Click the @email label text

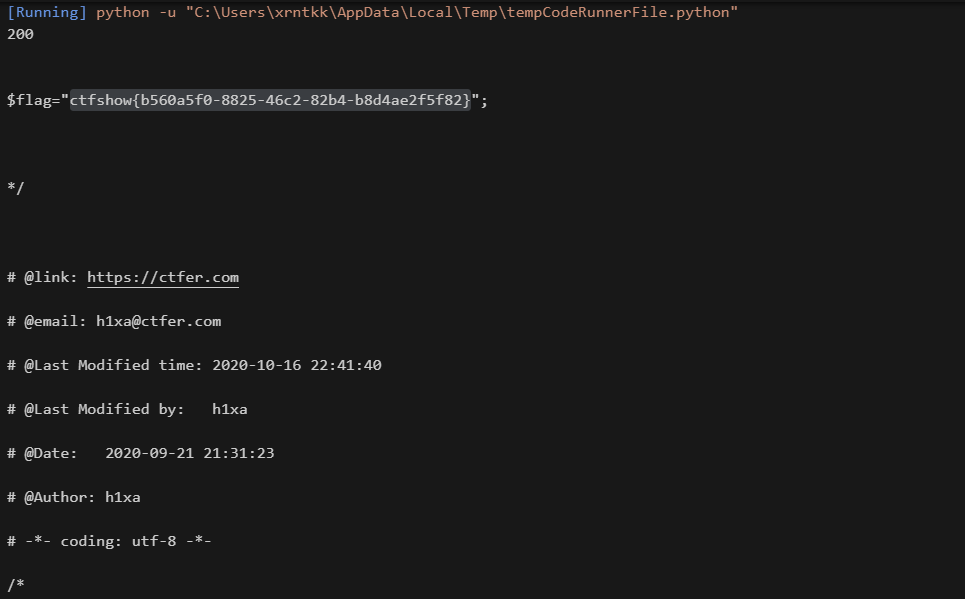pyautogui.click(x=55, y=321)
